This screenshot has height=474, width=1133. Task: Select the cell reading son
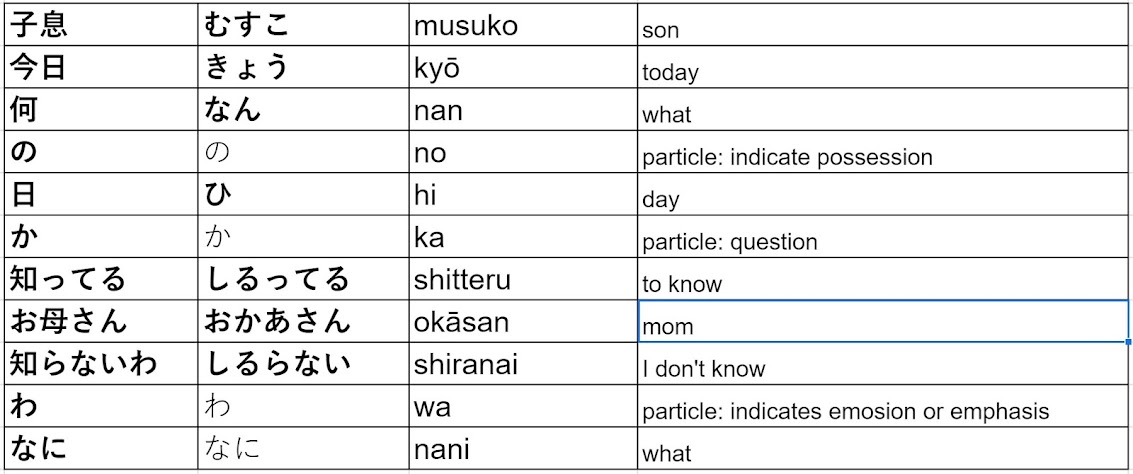(x=883, y=26)
